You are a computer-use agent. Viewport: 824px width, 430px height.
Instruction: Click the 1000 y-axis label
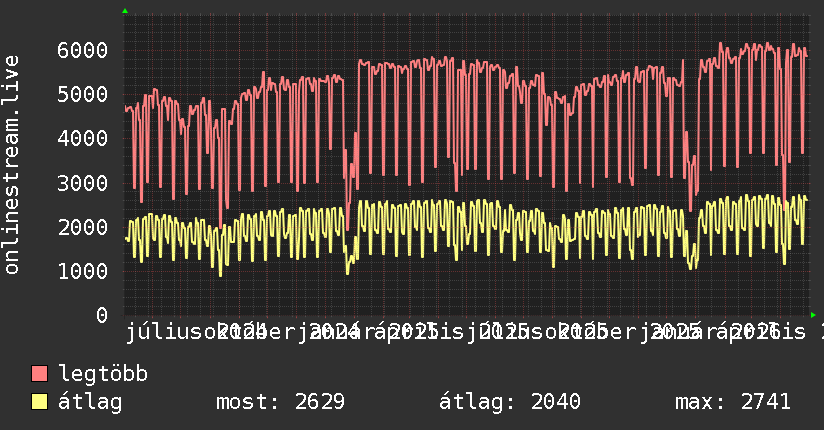pos(83,271)
